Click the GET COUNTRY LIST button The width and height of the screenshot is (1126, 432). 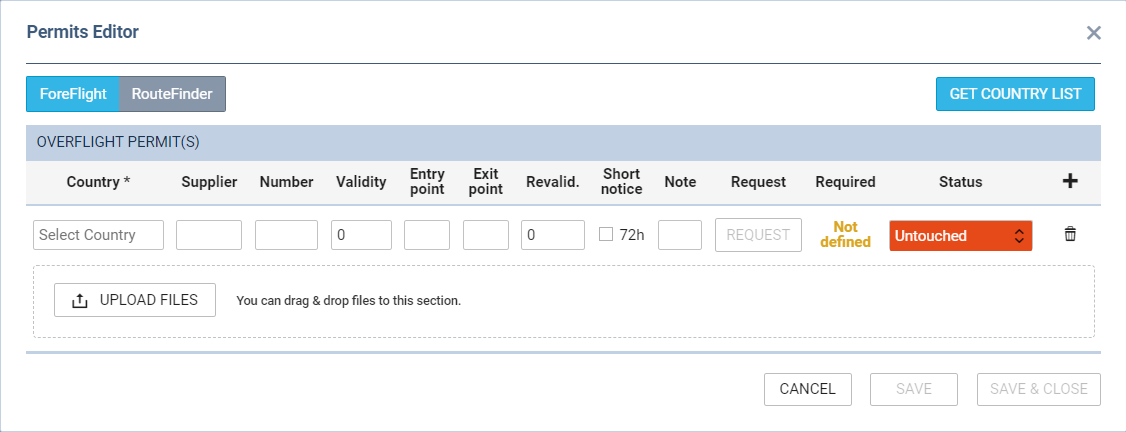pos(1015,94)
